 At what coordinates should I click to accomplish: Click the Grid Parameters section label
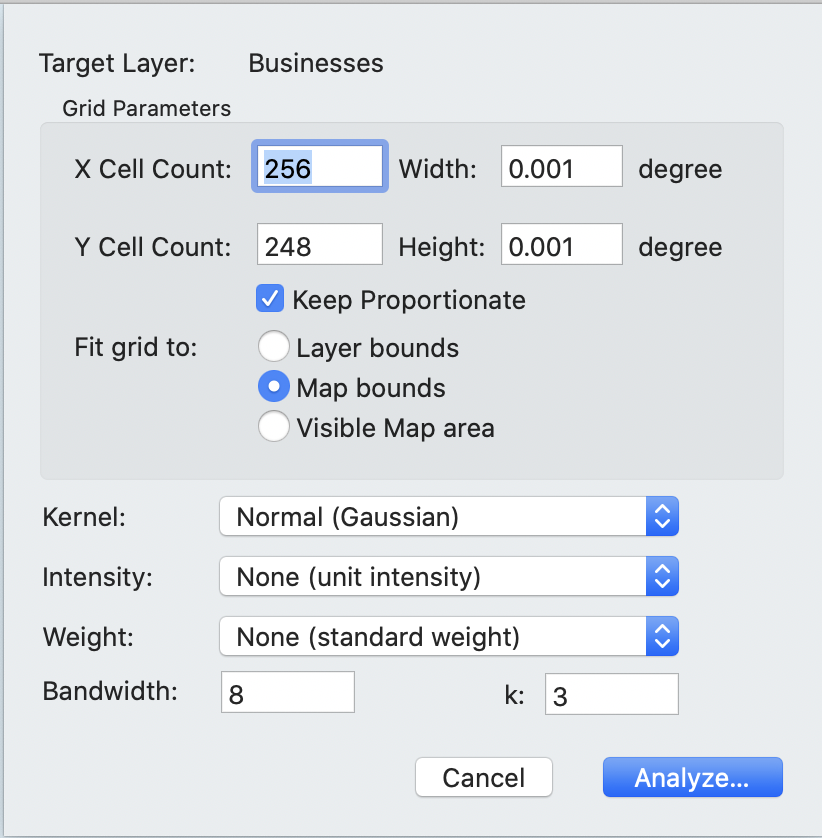click(x=146, y=108)
